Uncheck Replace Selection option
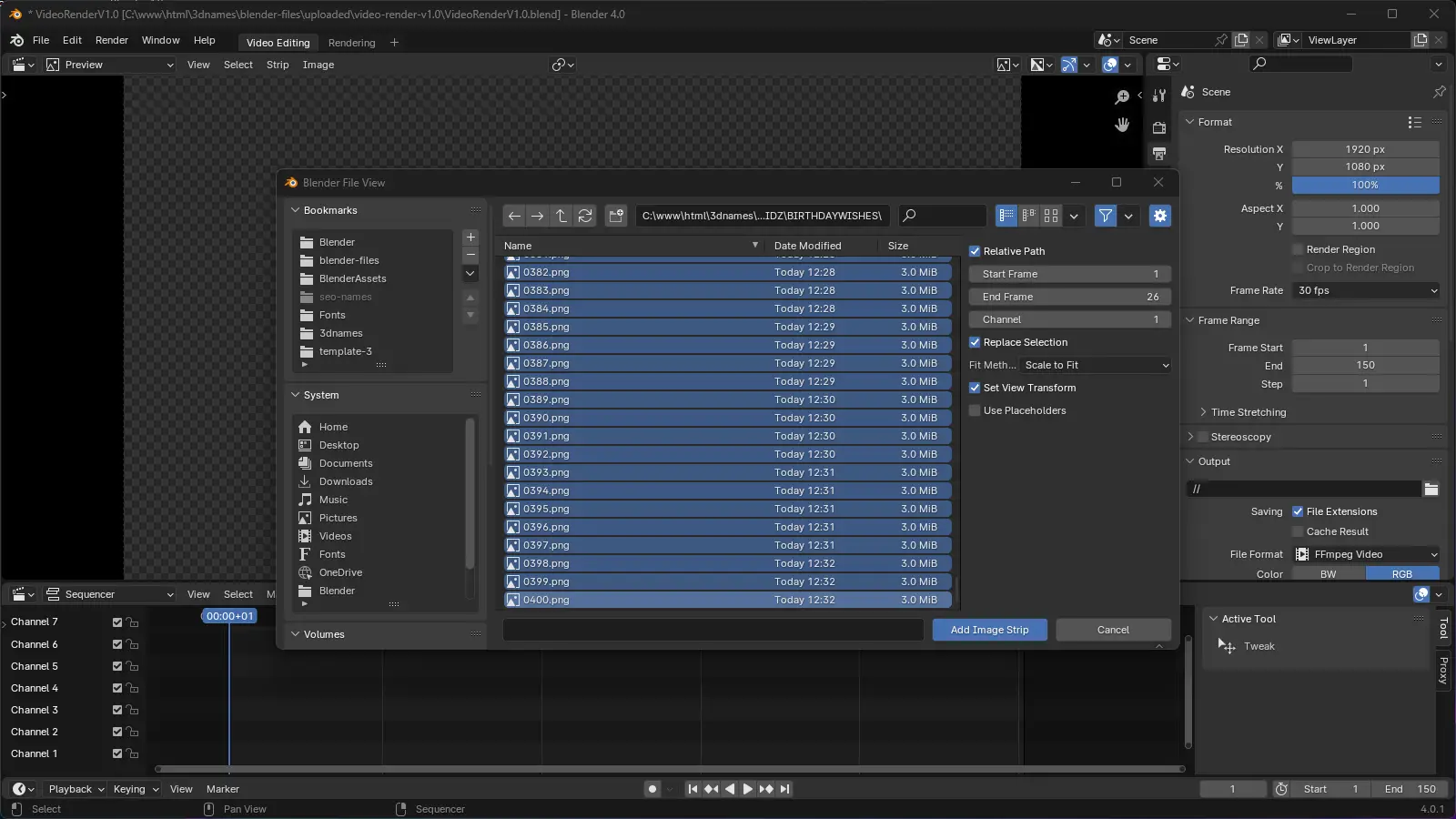Screen dimensions: 1456x819 975,342
